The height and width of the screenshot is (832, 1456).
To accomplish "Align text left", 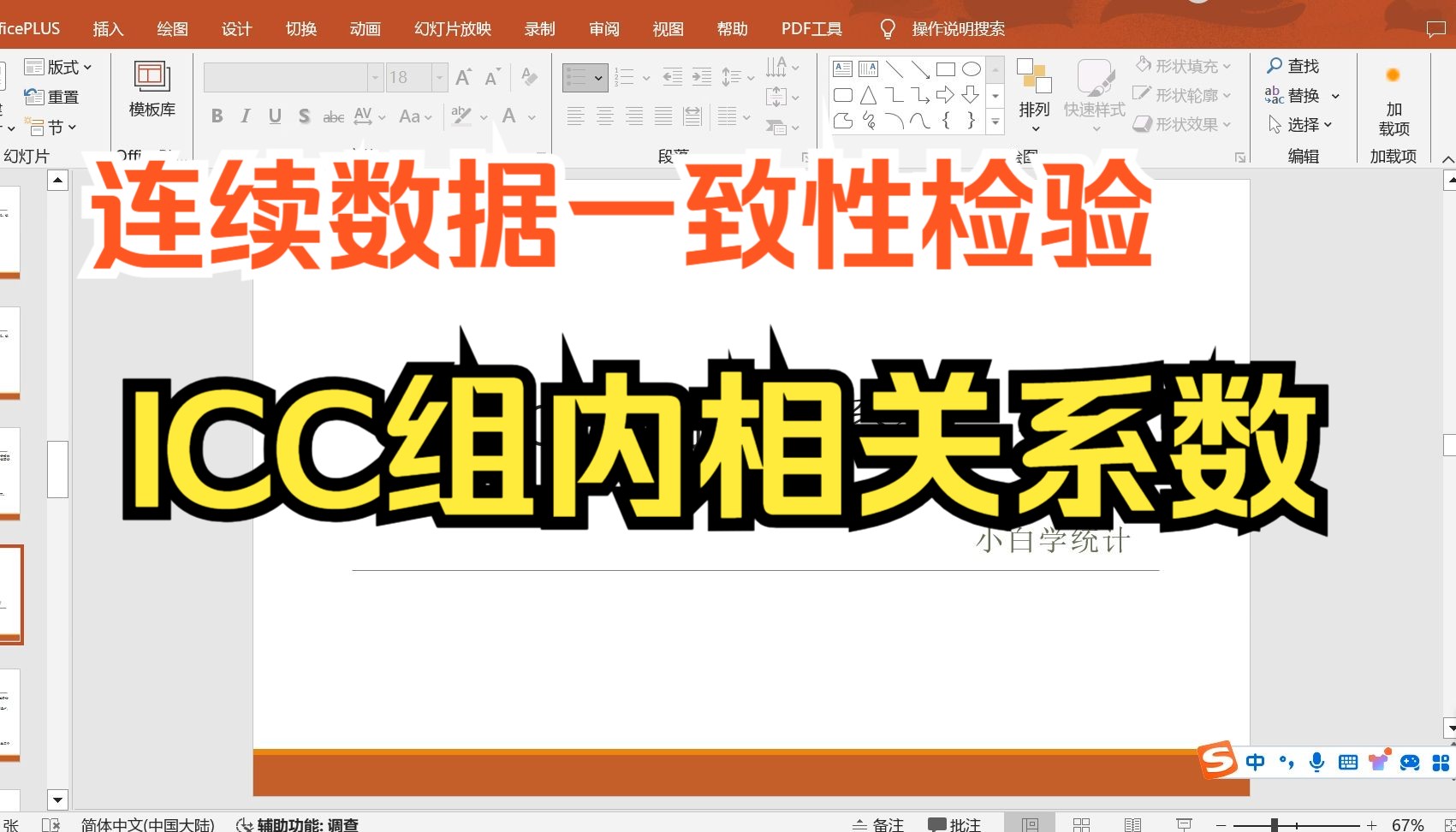I will 576,116.
